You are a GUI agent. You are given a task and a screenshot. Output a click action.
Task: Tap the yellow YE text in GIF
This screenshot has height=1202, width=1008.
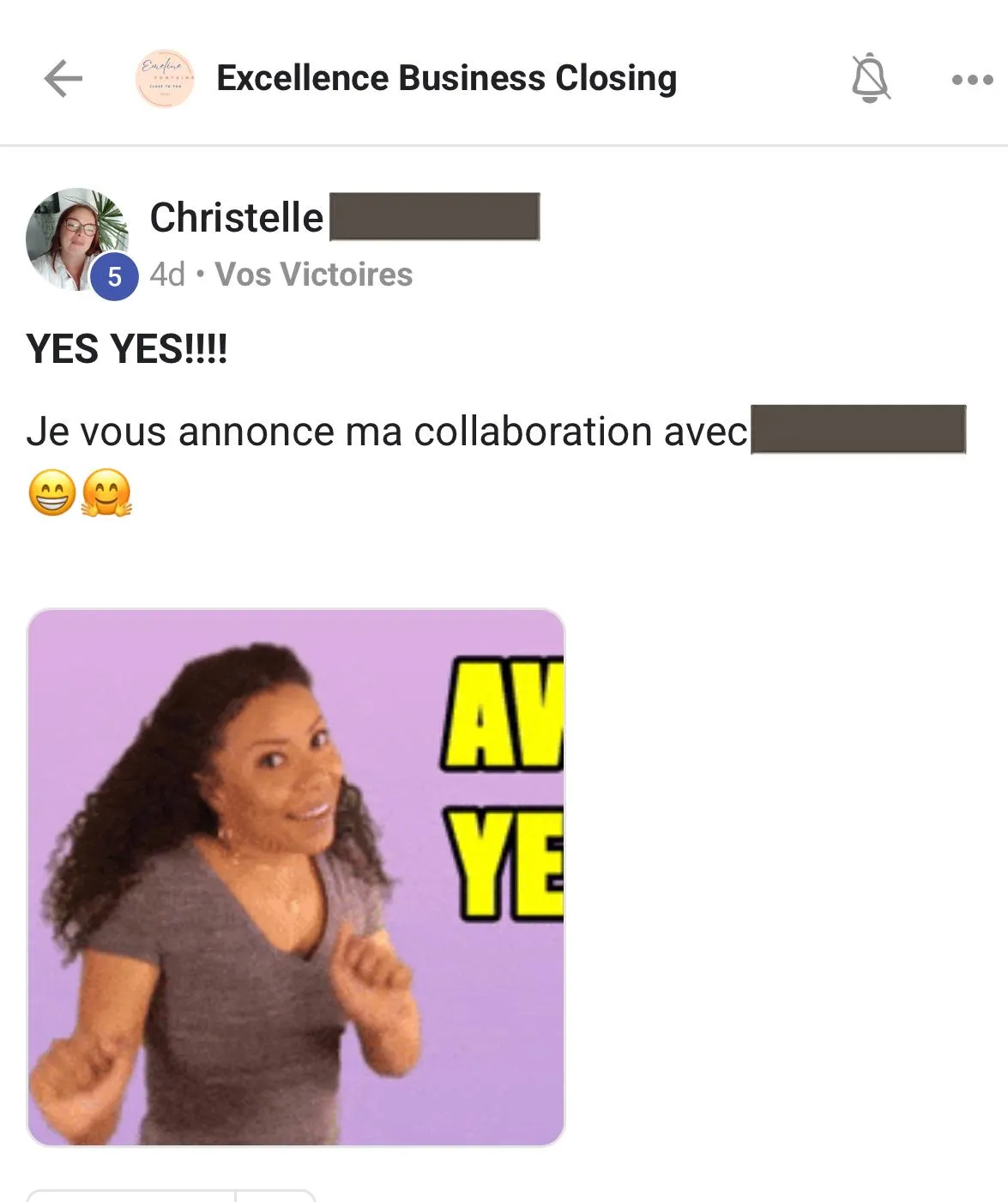tap(504, 863)
